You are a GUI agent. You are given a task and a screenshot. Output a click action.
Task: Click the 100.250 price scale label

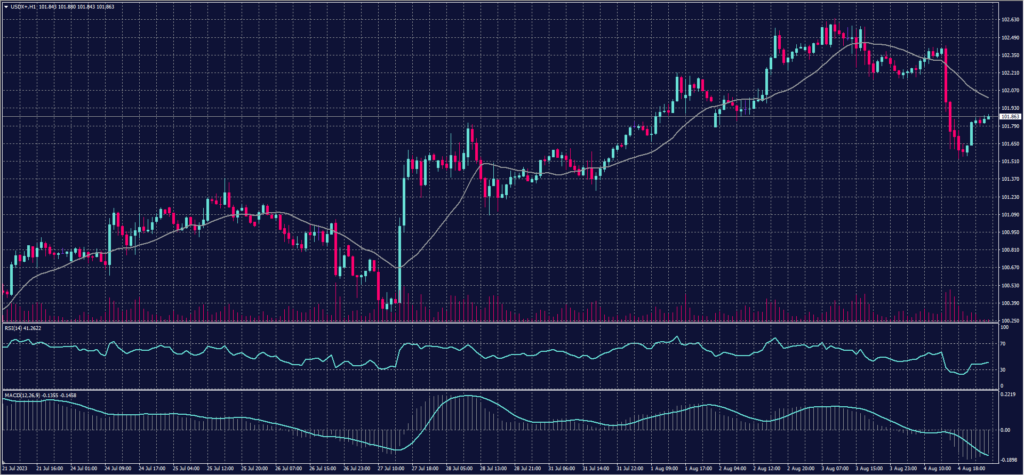1008,320
